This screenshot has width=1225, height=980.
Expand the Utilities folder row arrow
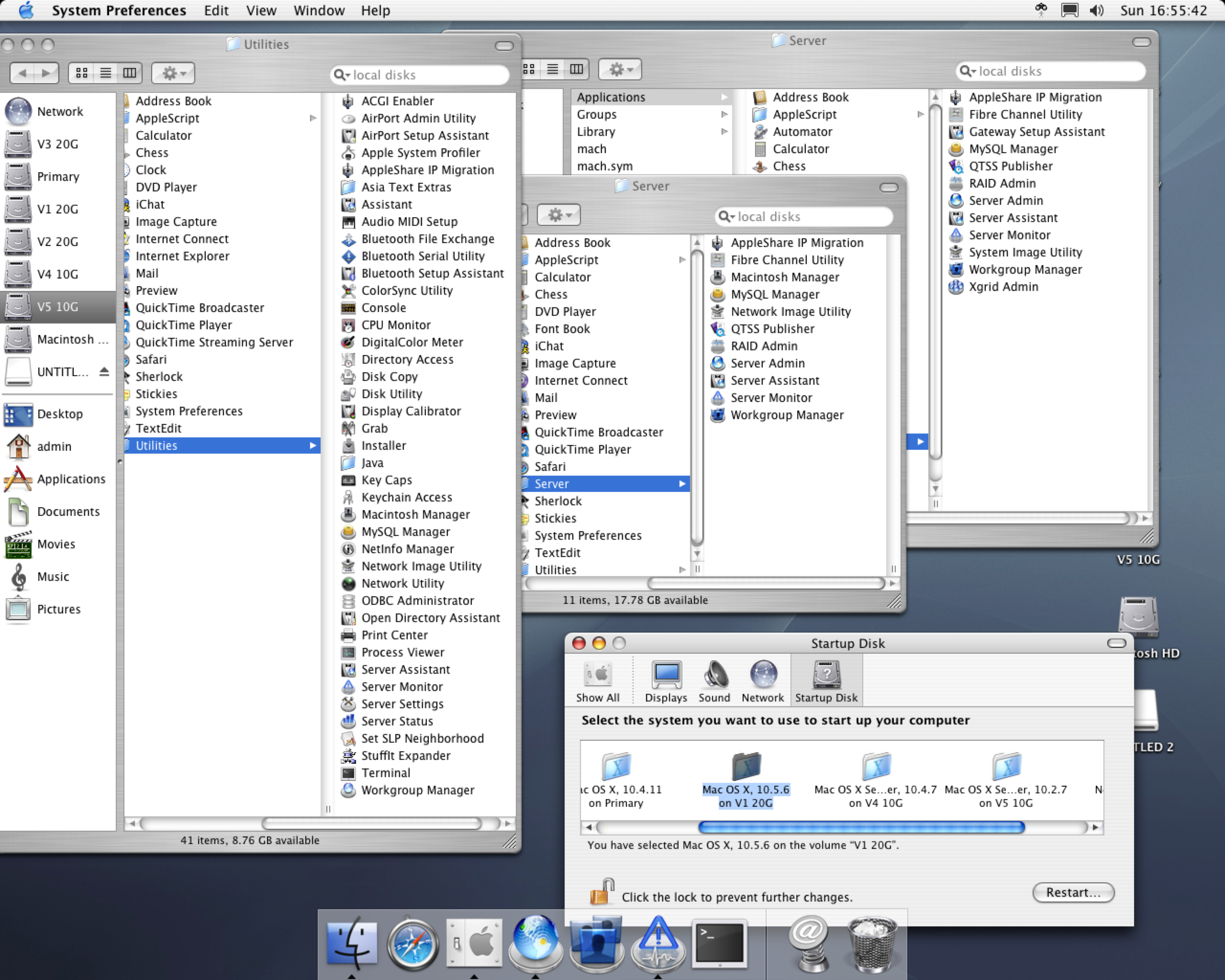click(x=312, y=445)
